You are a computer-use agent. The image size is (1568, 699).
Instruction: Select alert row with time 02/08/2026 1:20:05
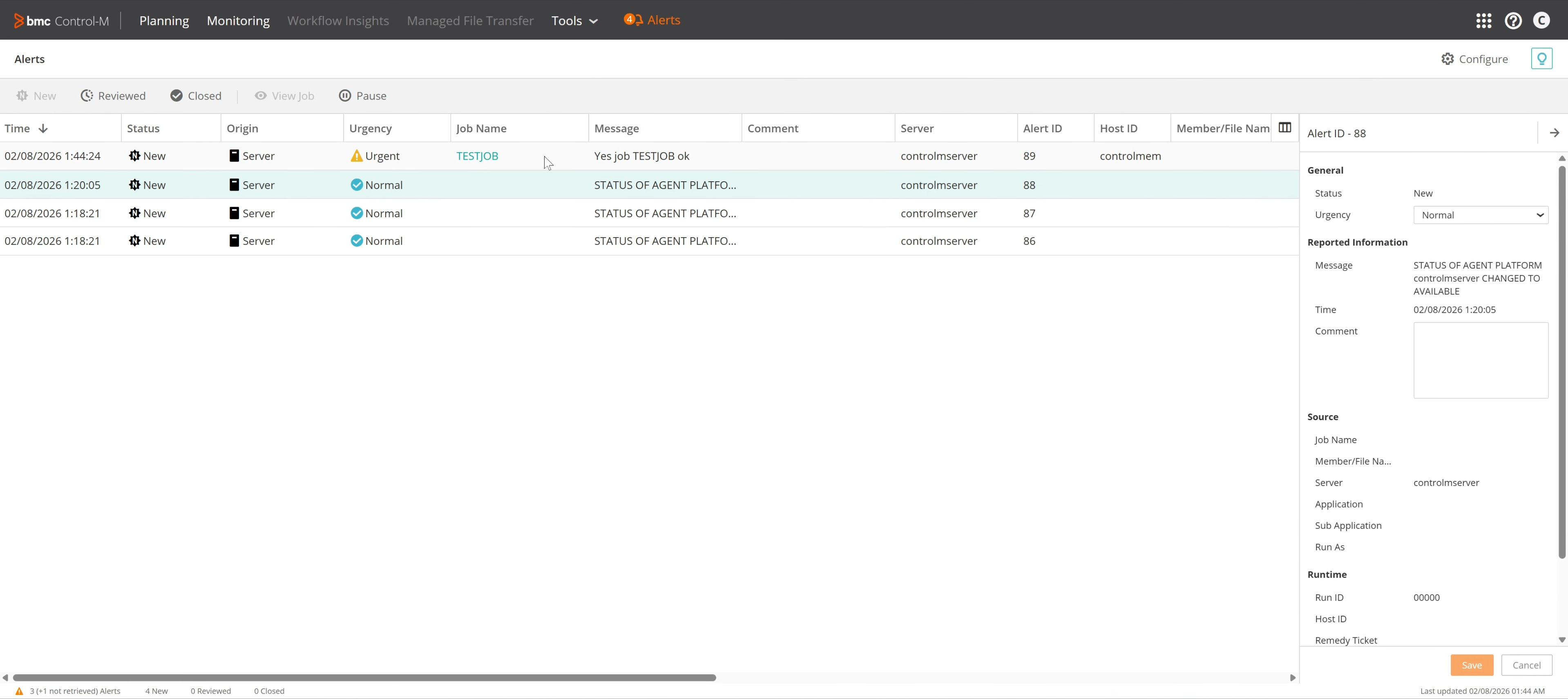649,185
